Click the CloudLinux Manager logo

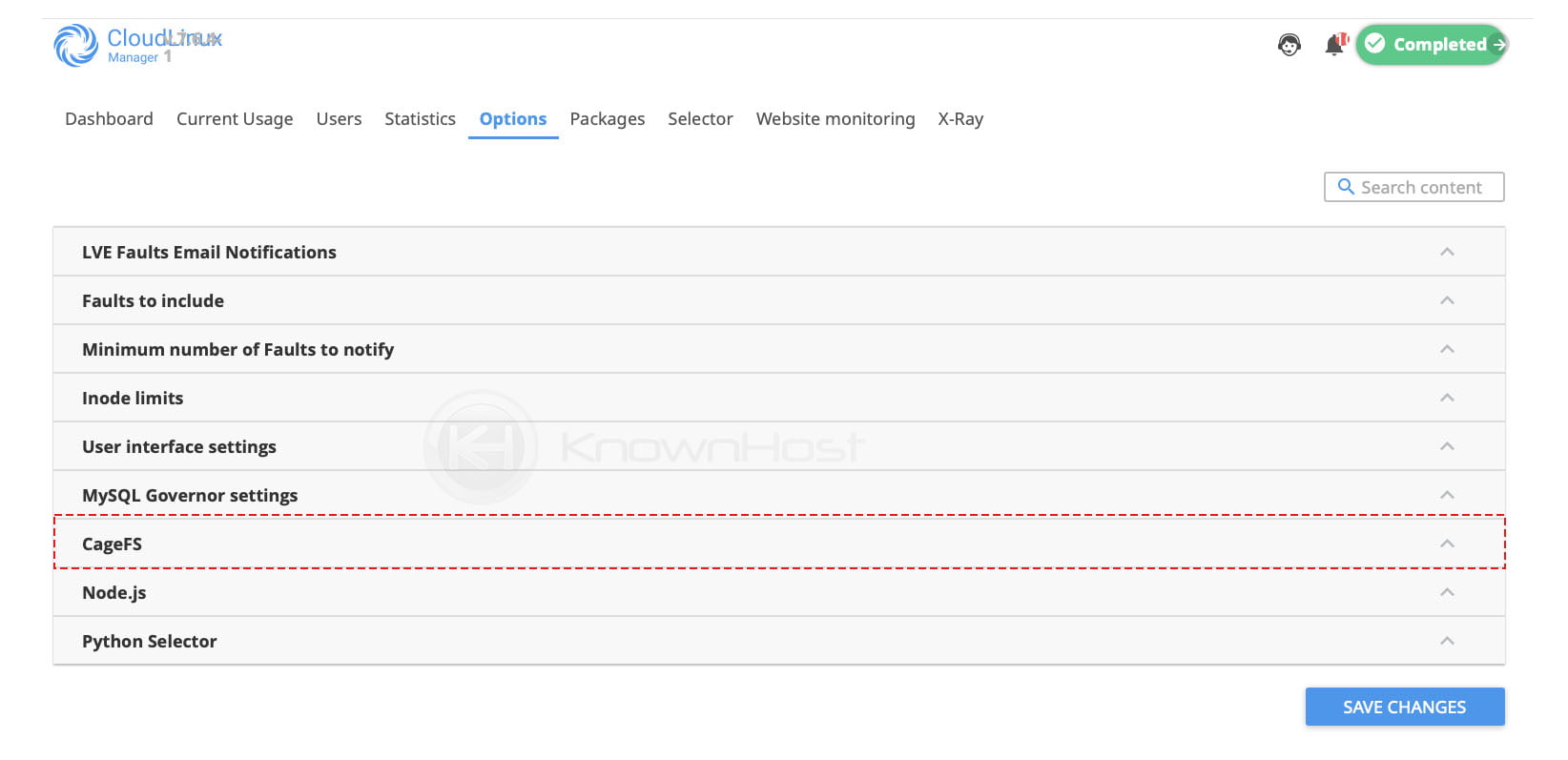pos(136,45)
